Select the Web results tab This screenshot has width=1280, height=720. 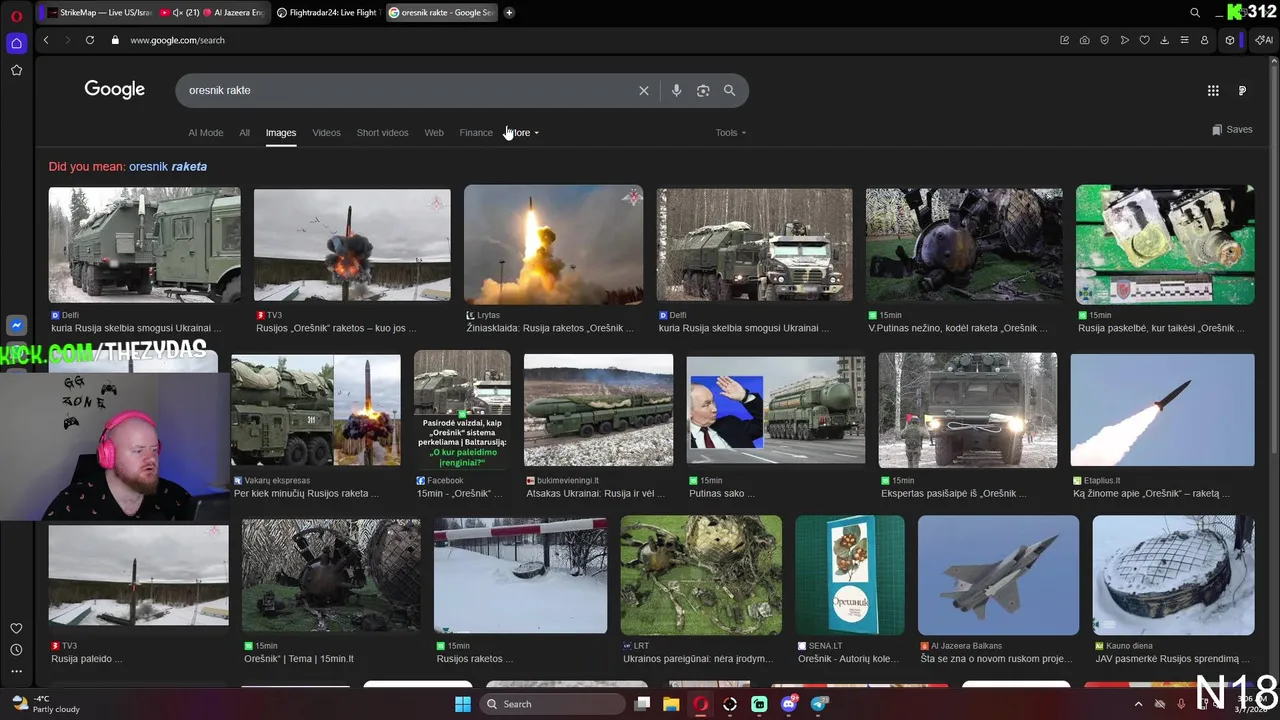coord(434,133)
